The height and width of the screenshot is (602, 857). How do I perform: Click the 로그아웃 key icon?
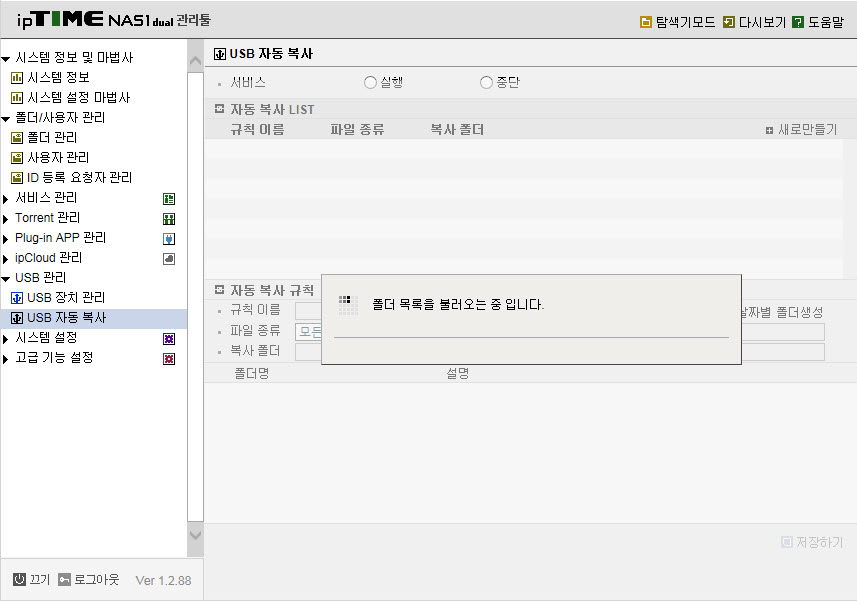click(64, 580)
